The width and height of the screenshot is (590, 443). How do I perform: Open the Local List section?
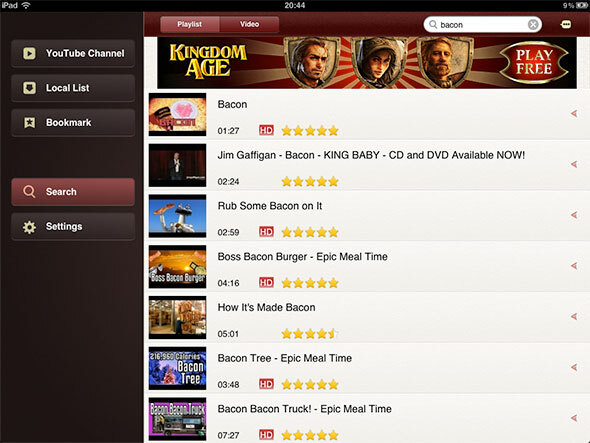73,88
